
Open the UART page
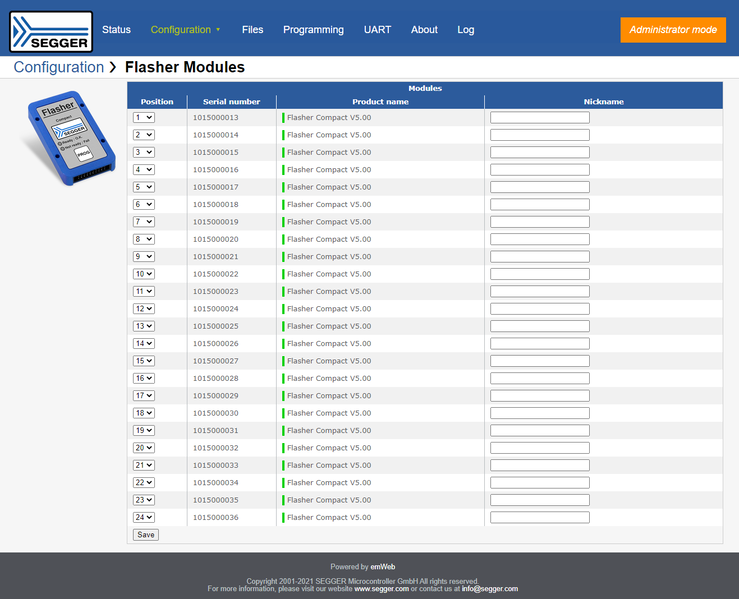[x=377, y=30]
